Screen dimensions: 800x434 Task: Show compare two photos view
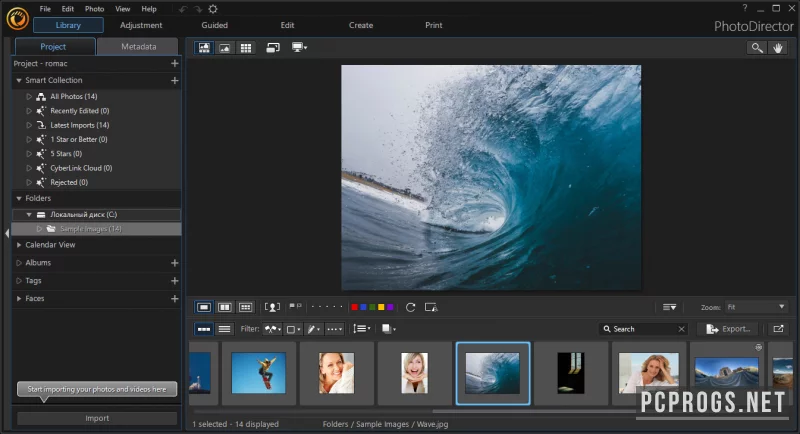pos(224,307)
